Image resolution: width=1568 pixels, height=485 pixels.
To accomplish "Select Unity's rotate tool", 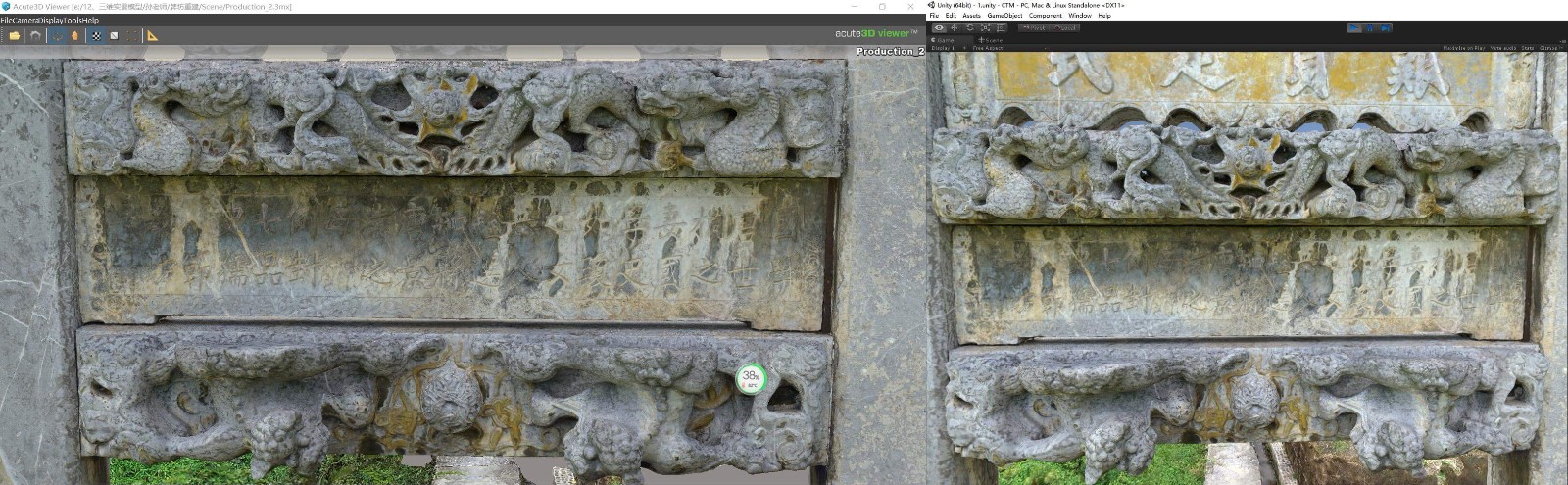I will [970, 27].
